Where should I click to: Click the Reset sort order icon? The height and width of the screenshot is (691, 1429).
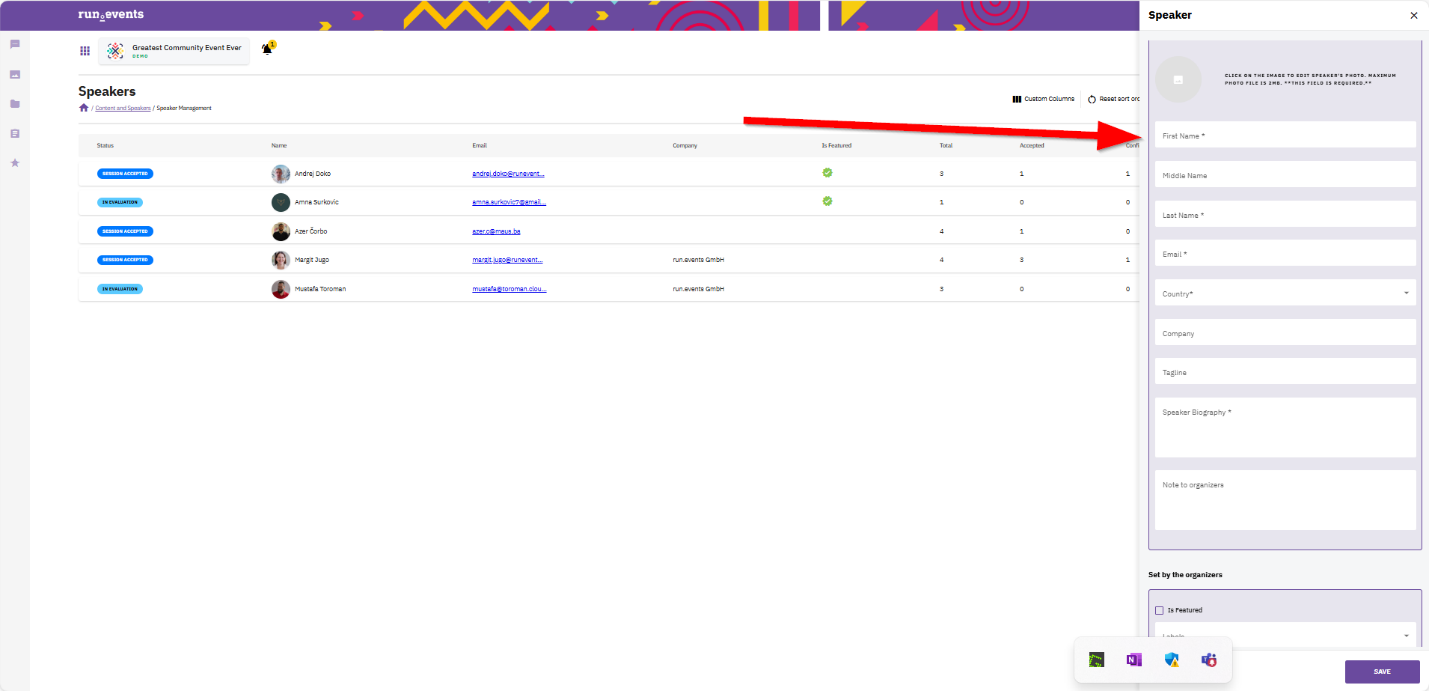click(1092, 99)
